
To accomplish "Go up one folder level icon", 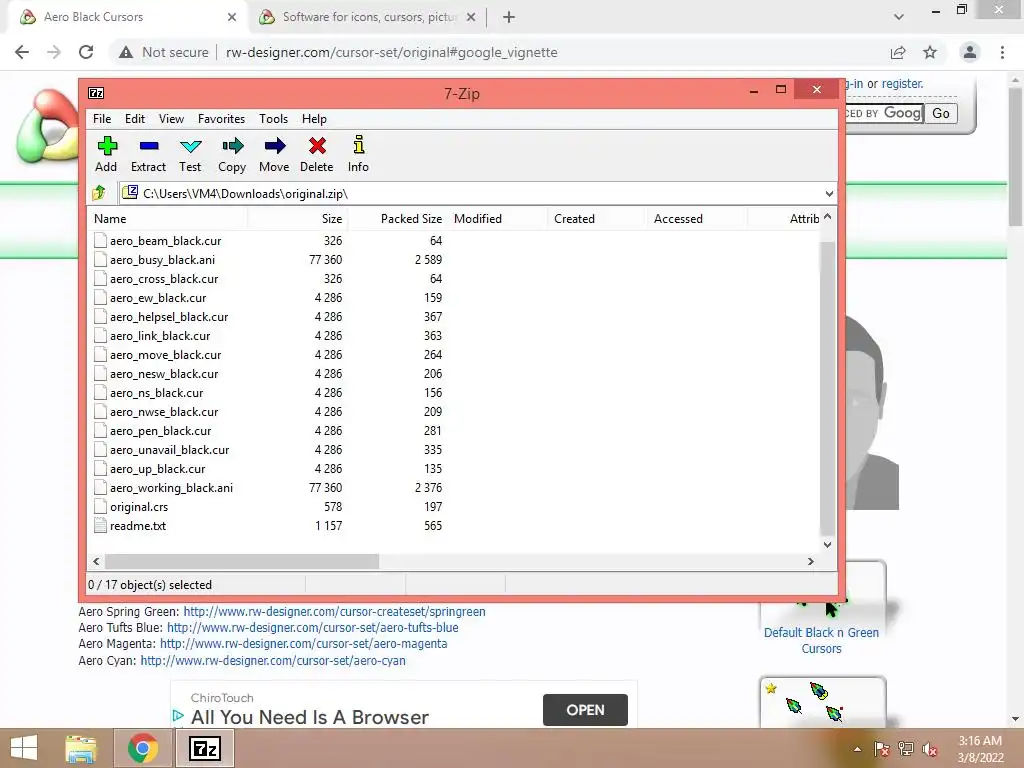I will click(x=99, y=193).
